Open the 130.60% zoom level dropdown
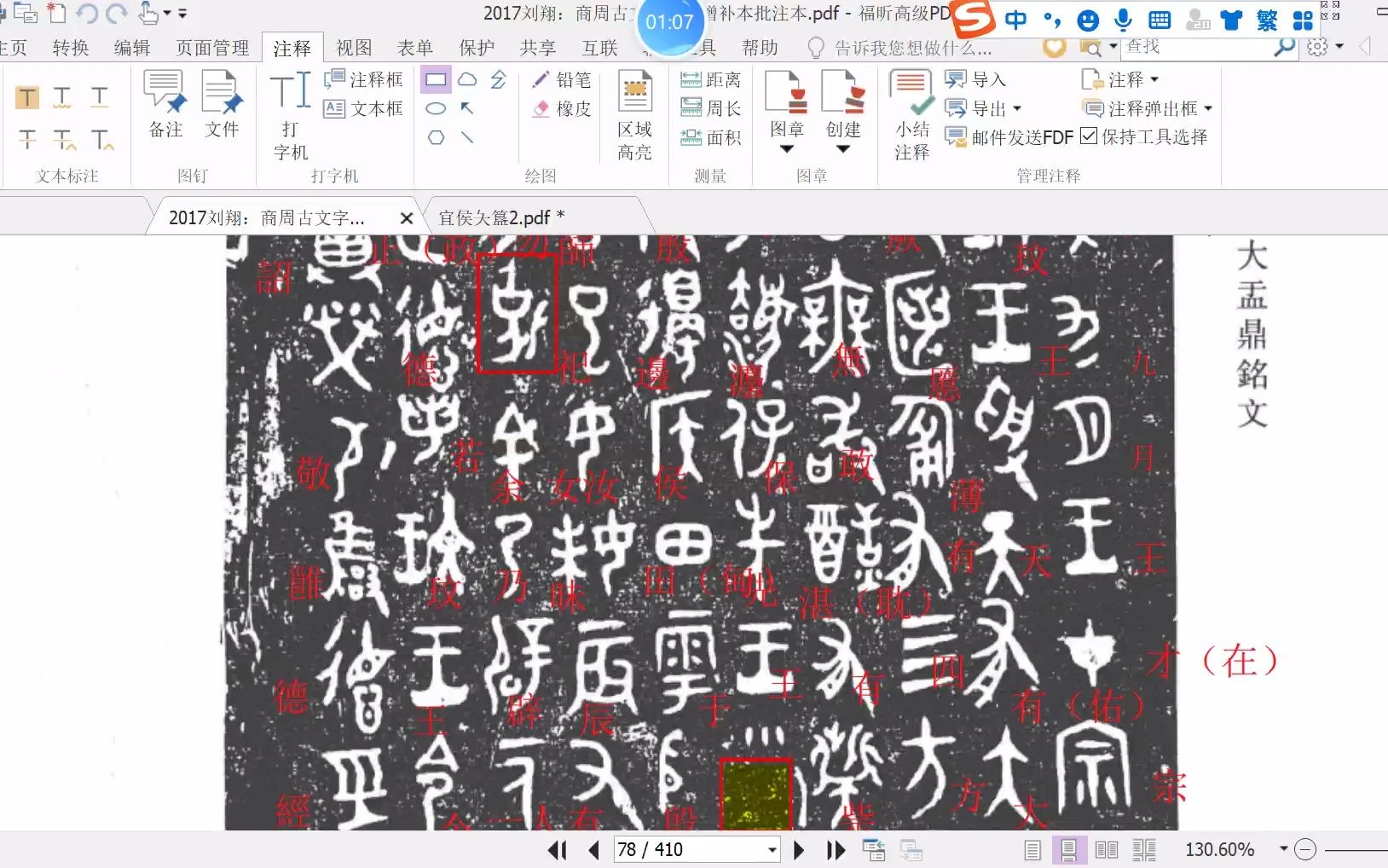Viewport: 1388px width, 868px height. coord(1283,849)
